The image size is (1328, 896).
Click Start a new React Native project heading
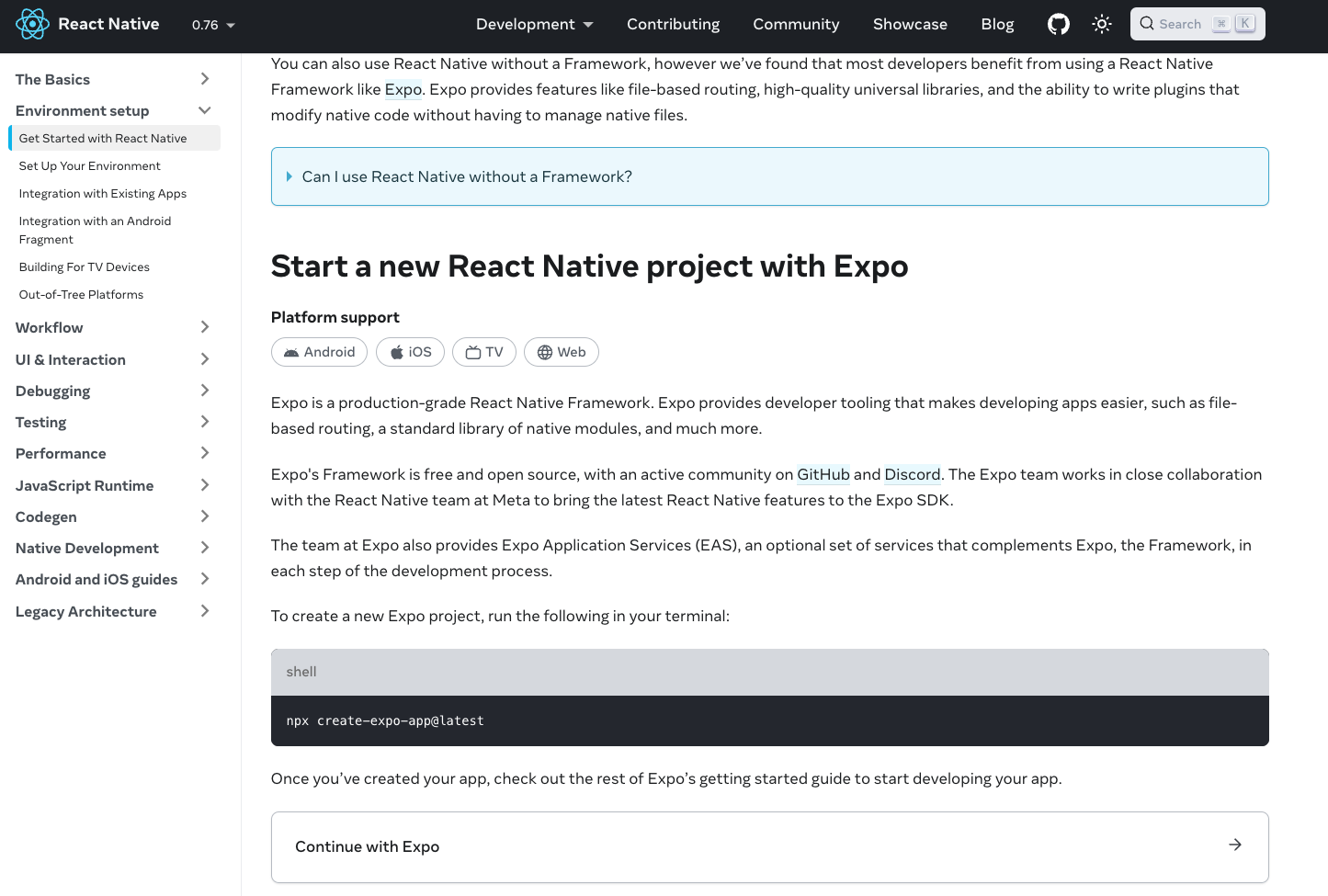pos(589,267)
